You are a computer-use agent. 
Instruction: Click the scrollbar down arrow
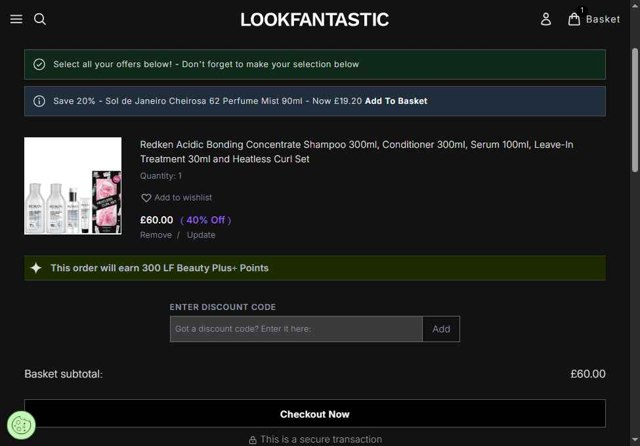click(635, 440)
